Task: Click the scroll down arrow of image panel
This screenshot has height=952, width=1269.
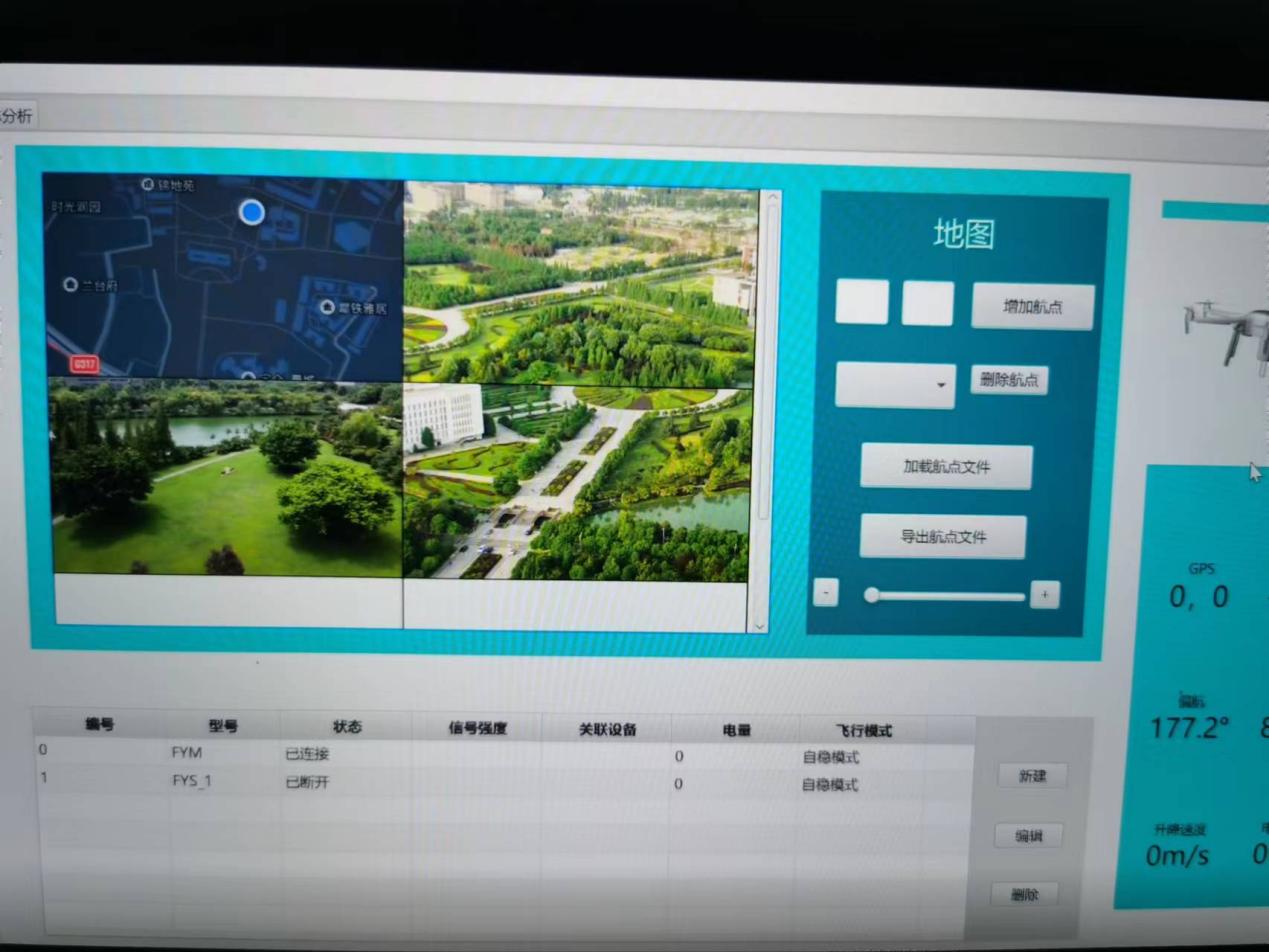Action: click(758, 625)
